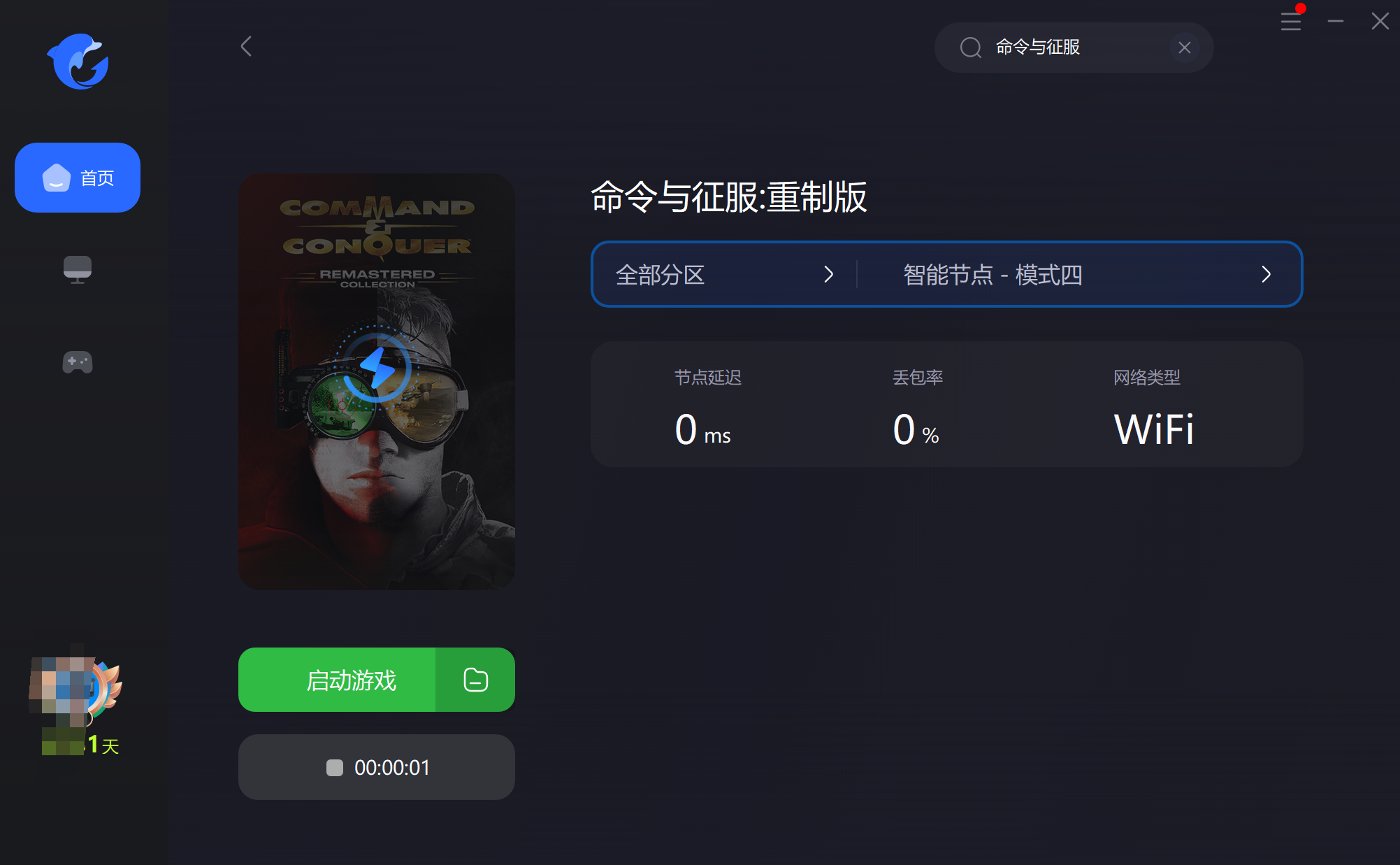1400x865 pixels.
Task: Go back using the left arrow
Action: [x=246, y=46]
